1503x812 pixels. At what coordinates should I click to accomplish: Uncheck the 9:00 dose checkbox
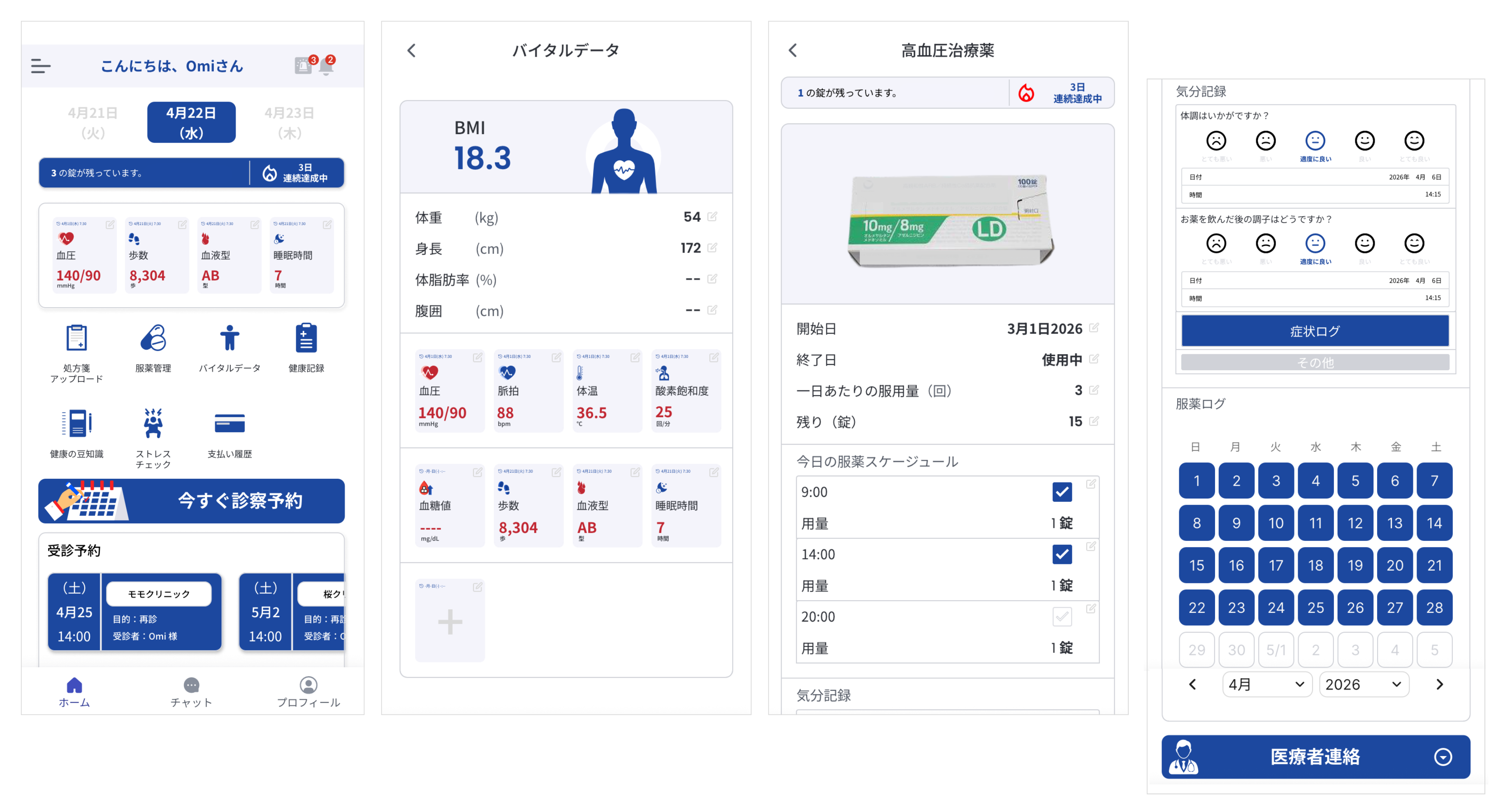[1062, 492]
